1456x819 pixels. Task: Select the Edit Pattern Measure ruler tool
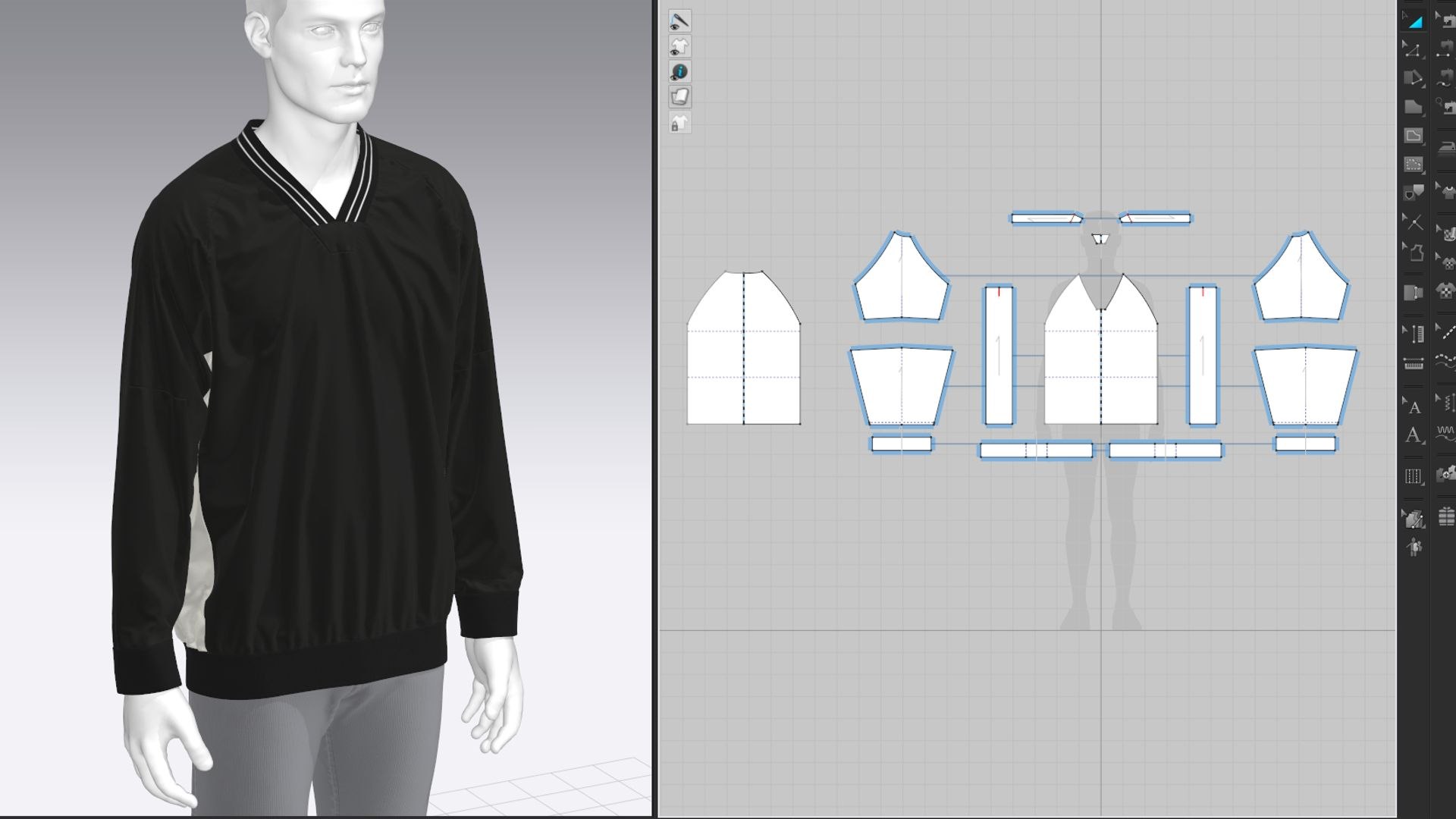pyautogui.click(x=1414, y=333)
